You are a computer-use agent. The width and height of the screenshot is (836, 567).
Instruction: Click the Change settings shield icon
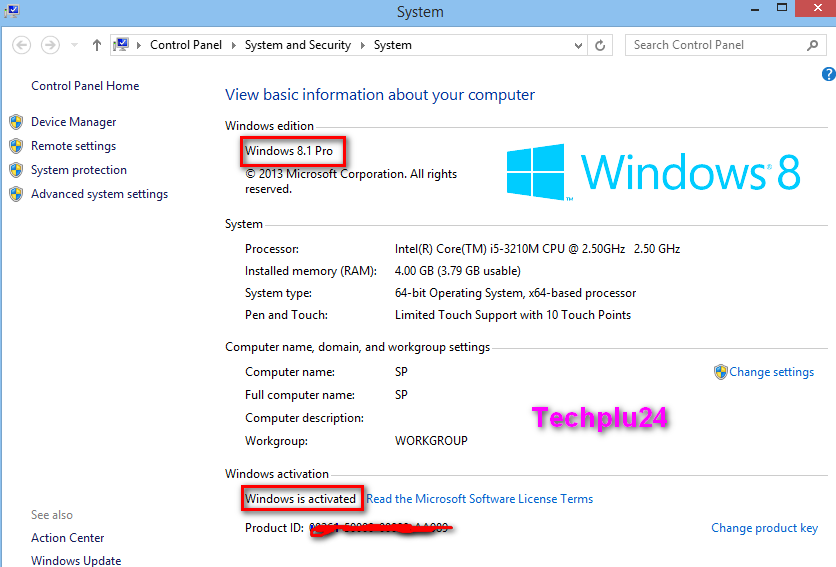pos(721,372)
